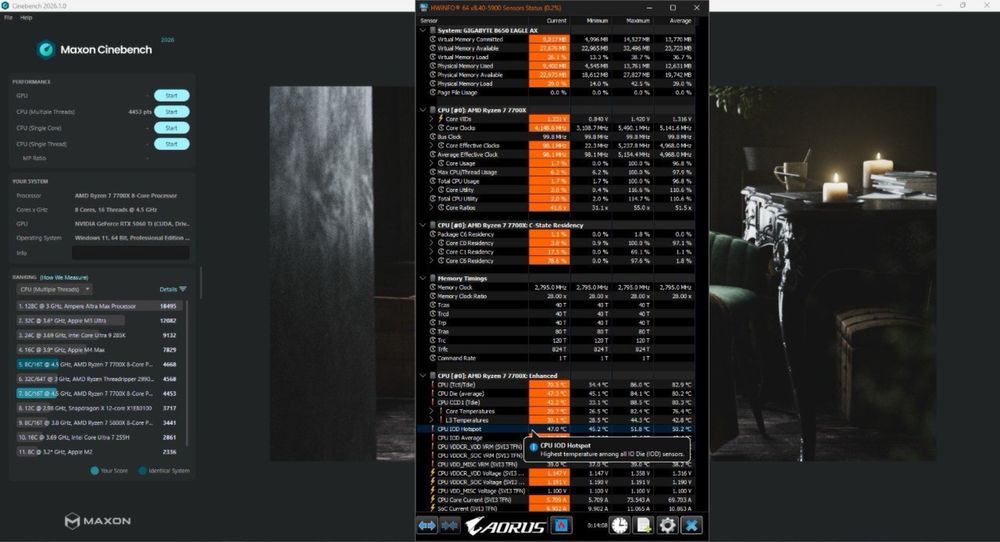Select the Command Rate timing row

point(556,358)
